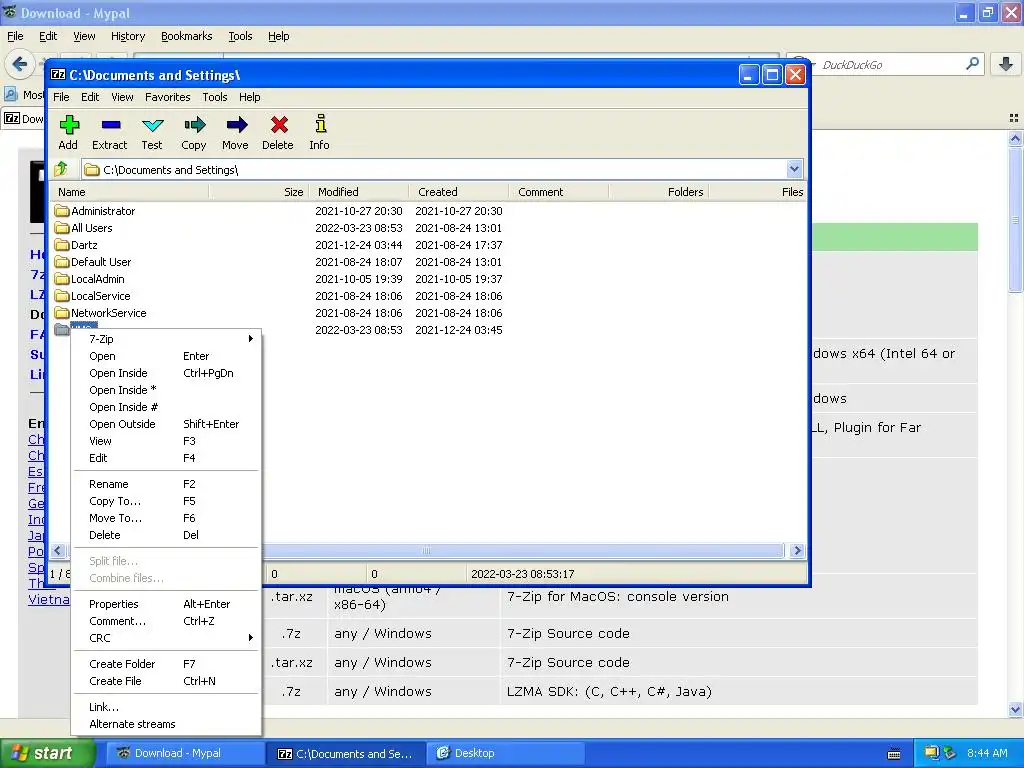Choose Comment... from the context menu
Image resolution: width=1024 pixels, height=768 pixels.
tap(167, 620)
